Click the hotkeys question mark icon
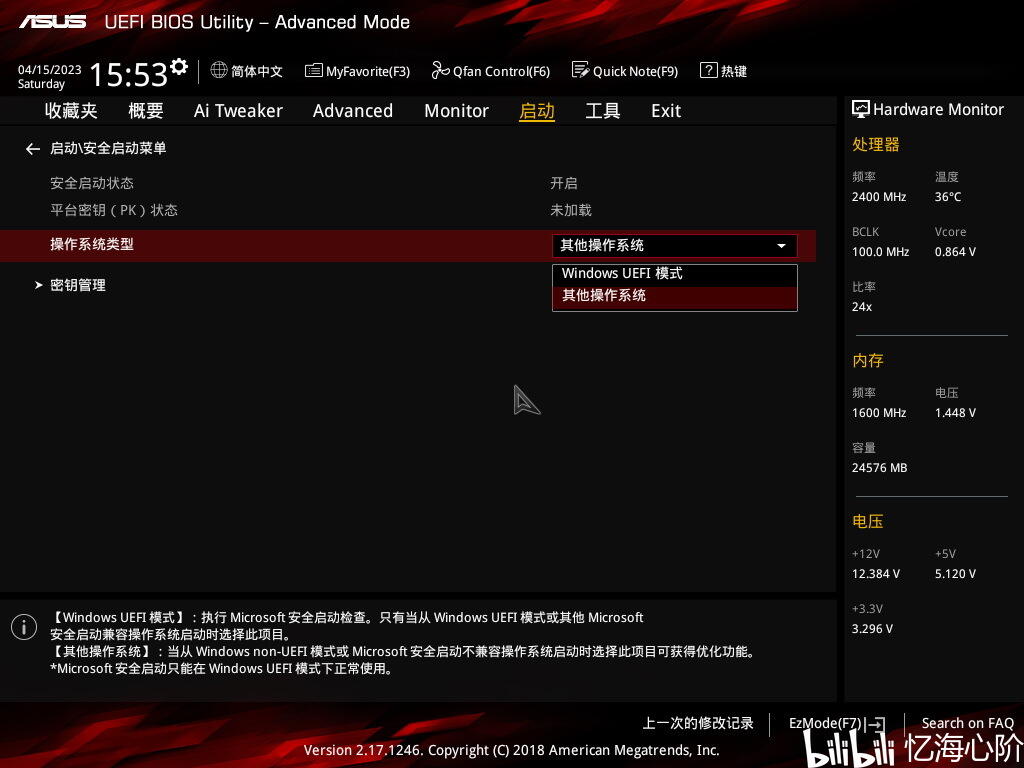Screen dimensions: 1024x768 (x=709, y=70)
